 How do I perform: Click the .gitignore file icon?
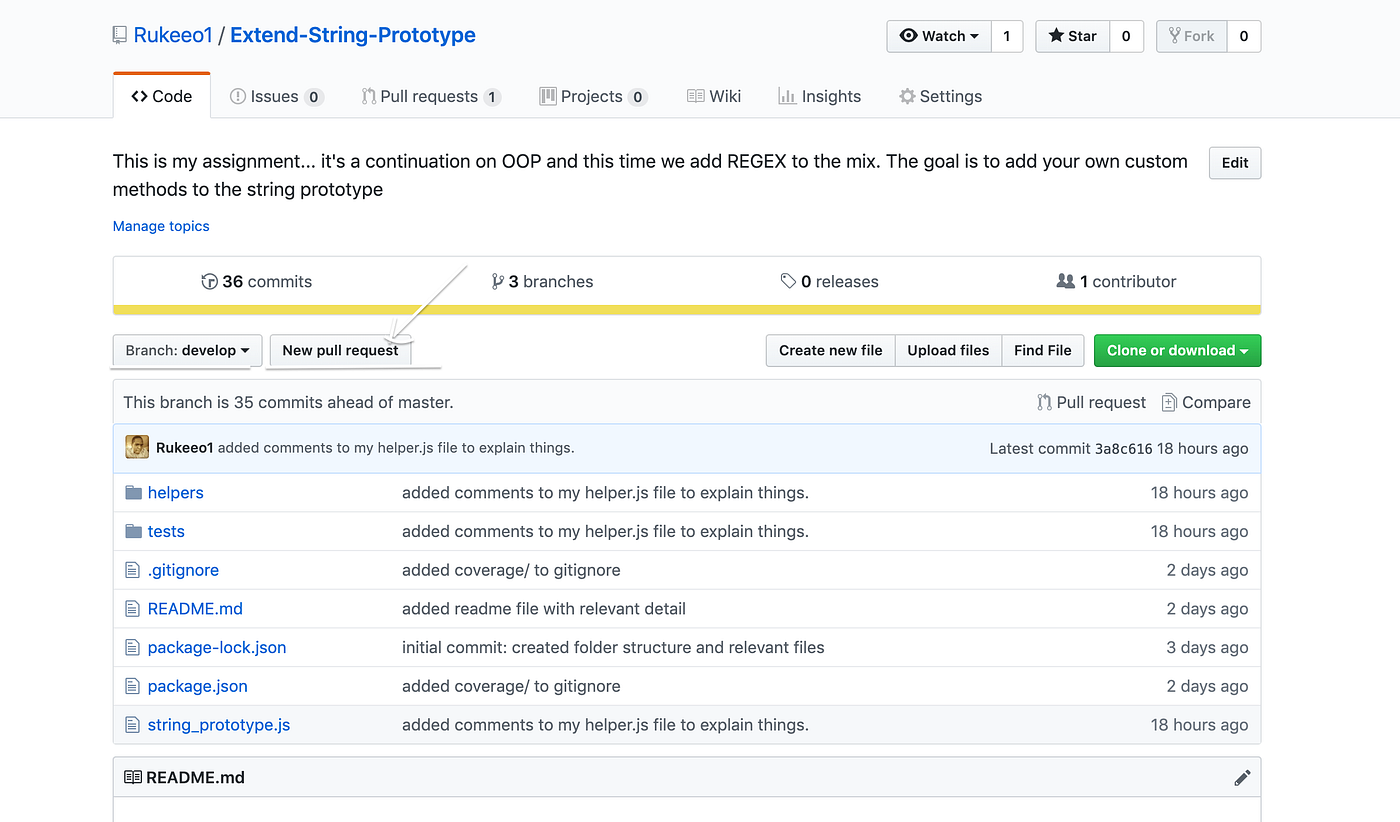(132, 570)
